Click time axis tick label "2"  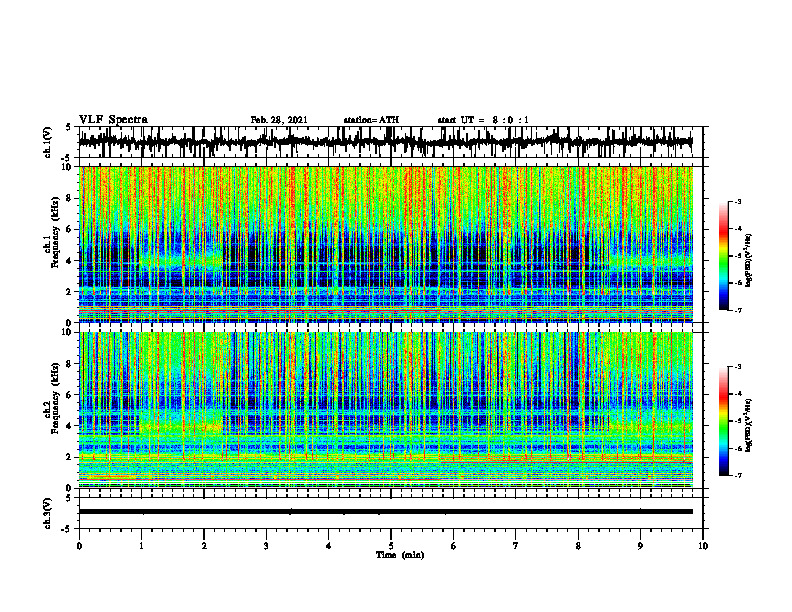(x=204, y=546)
